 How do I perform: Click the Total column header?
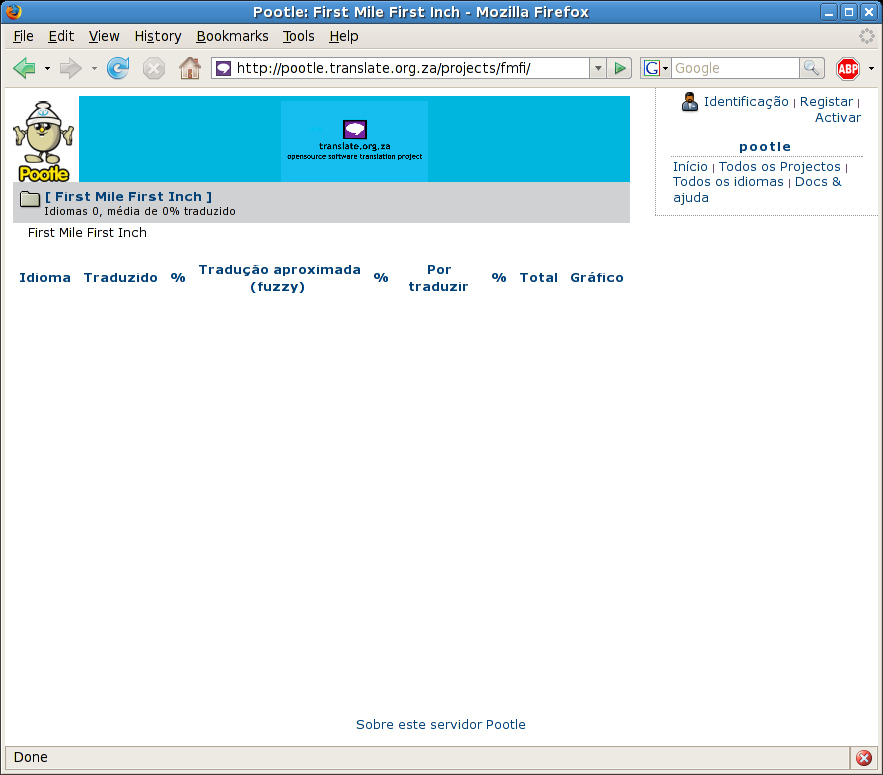click(539, 278)
